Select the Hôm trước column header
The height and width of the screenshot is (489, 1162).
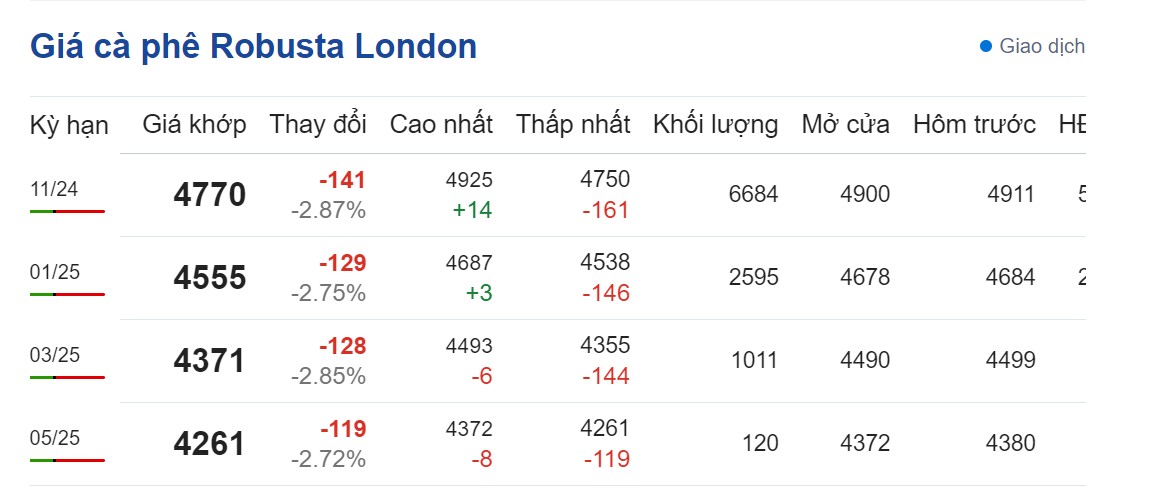pyautogui.click(x=974, y=125)
